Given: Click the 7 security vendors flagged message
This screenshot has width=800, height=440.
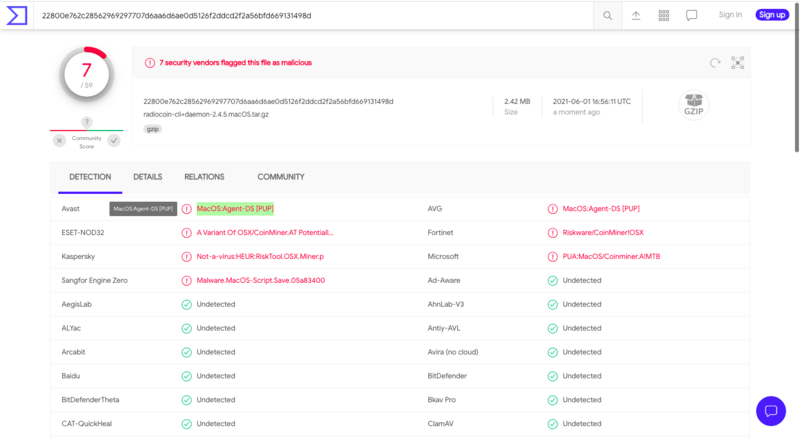Looking at the screenshot, I should [235, 63].
